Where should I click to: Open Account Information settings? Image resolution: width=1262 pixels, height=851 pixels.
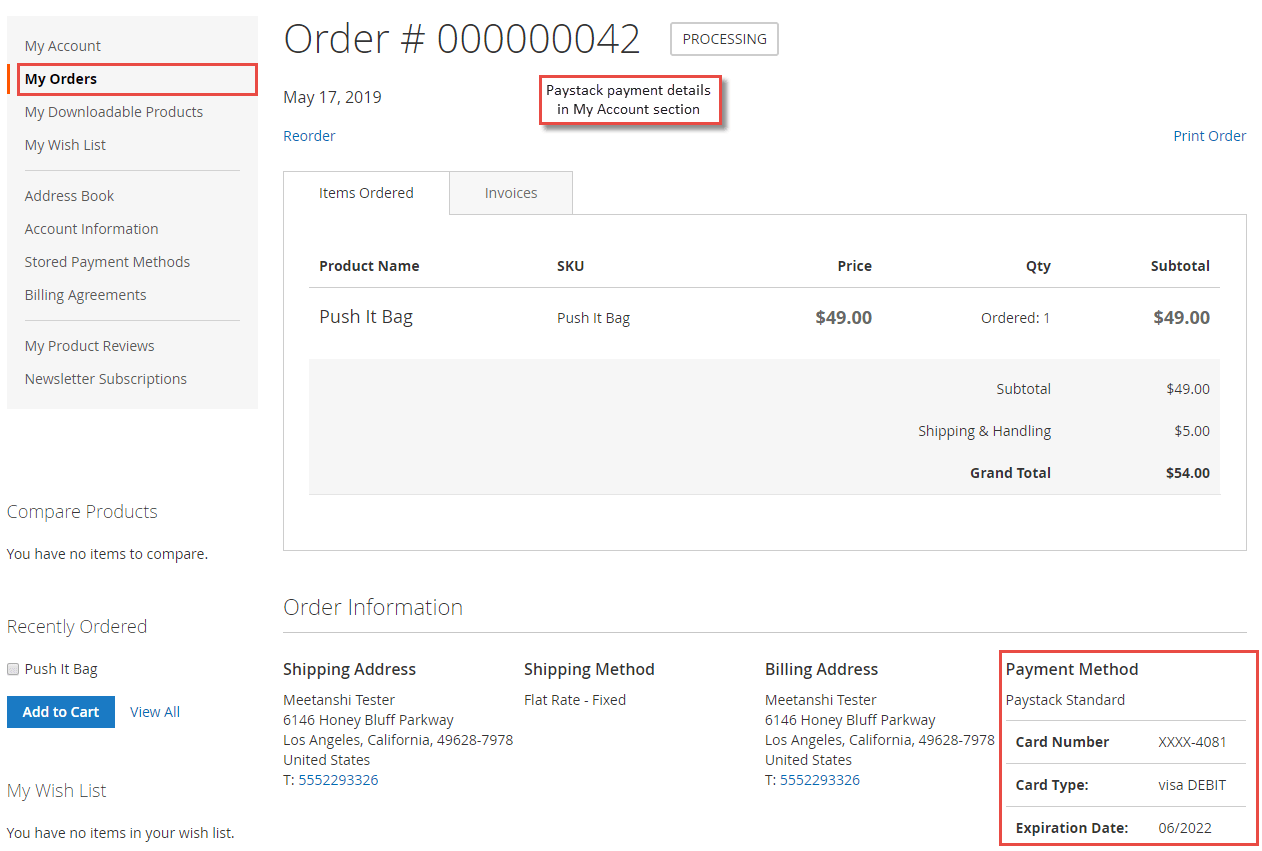tap(91, 228)
